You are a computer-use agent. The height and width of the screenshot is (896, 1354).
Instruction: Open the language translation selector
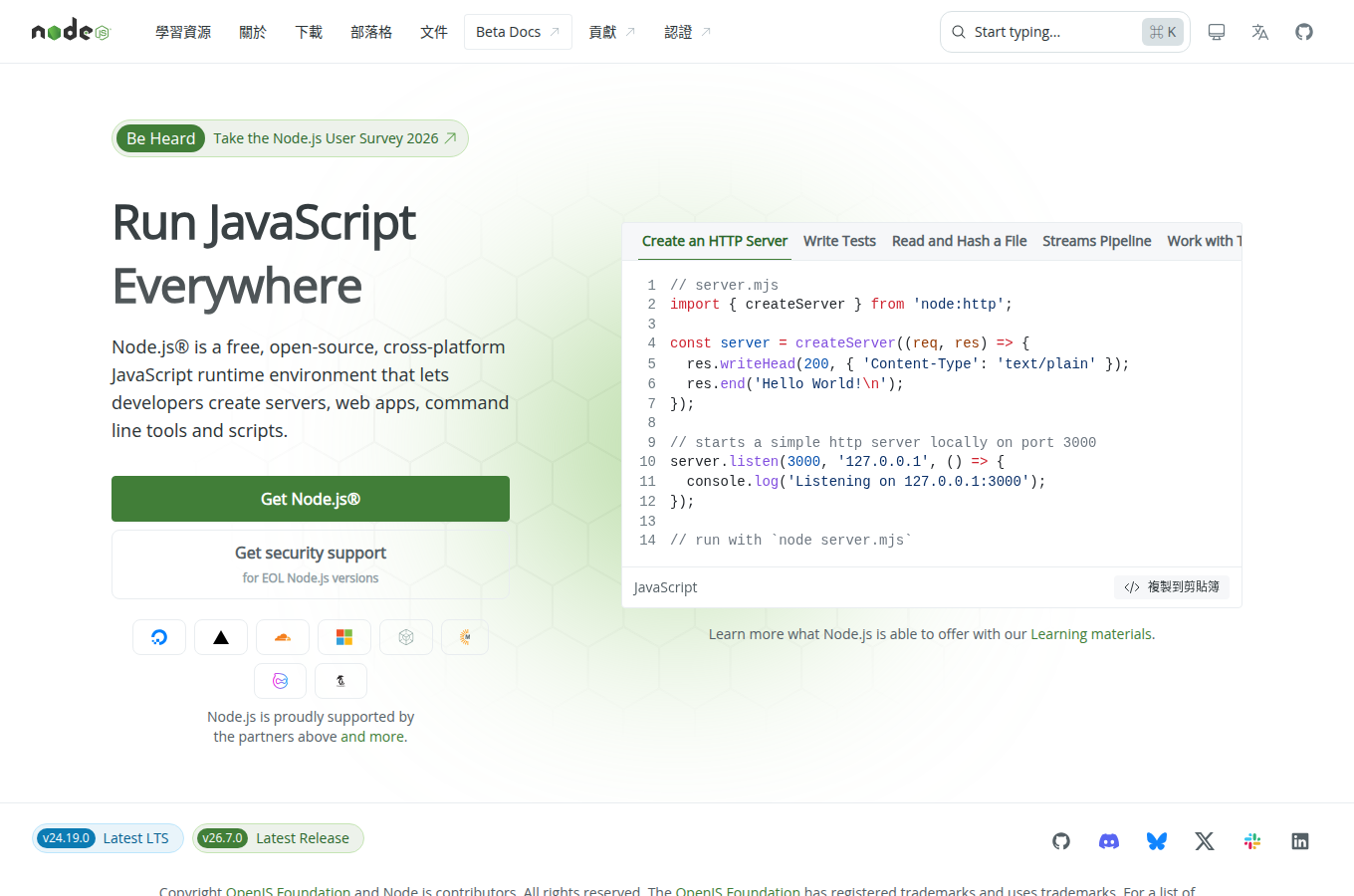[1260, 32]
